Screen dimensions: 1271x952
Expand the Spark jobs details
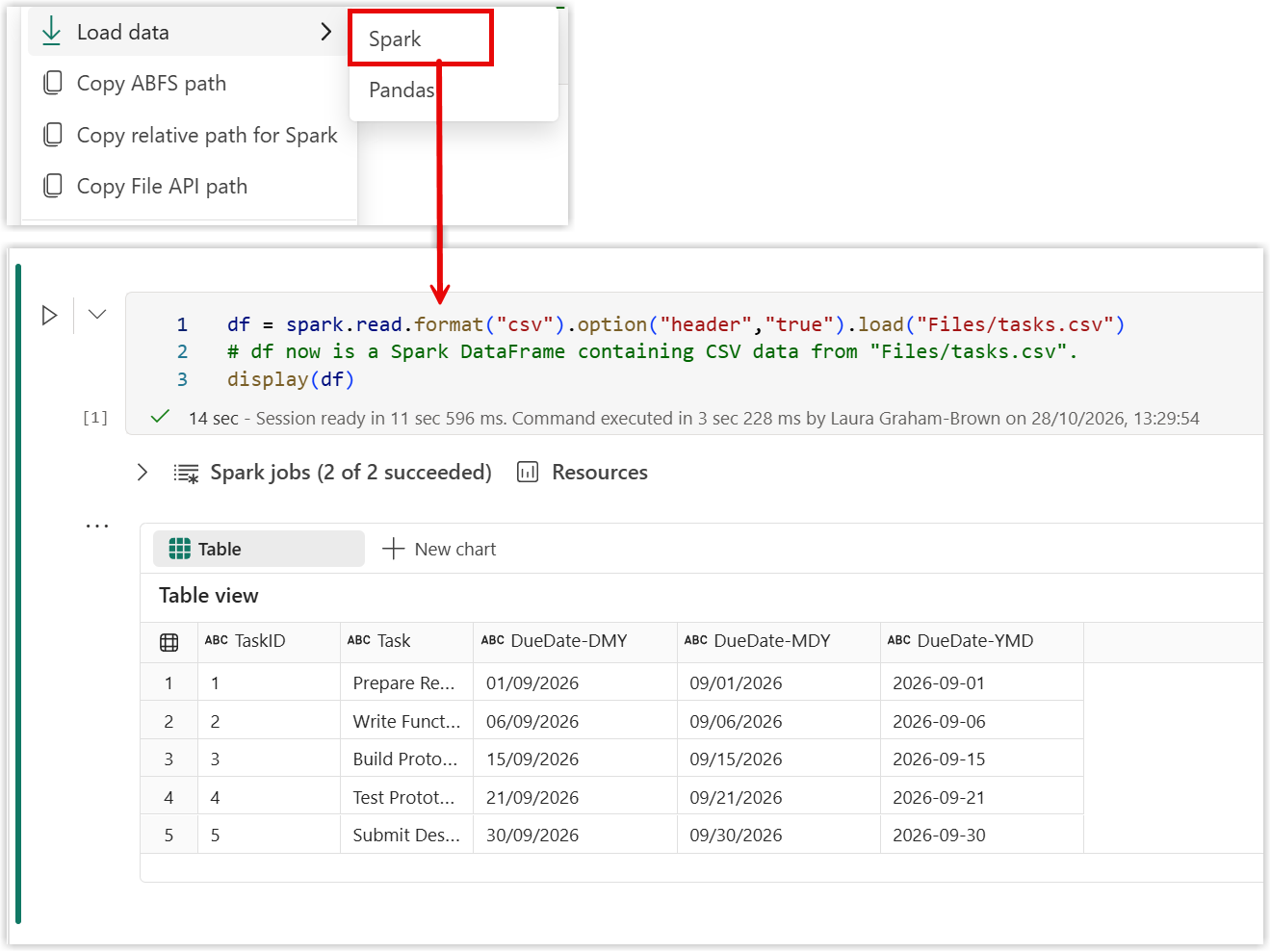click(x=143, y=472)
